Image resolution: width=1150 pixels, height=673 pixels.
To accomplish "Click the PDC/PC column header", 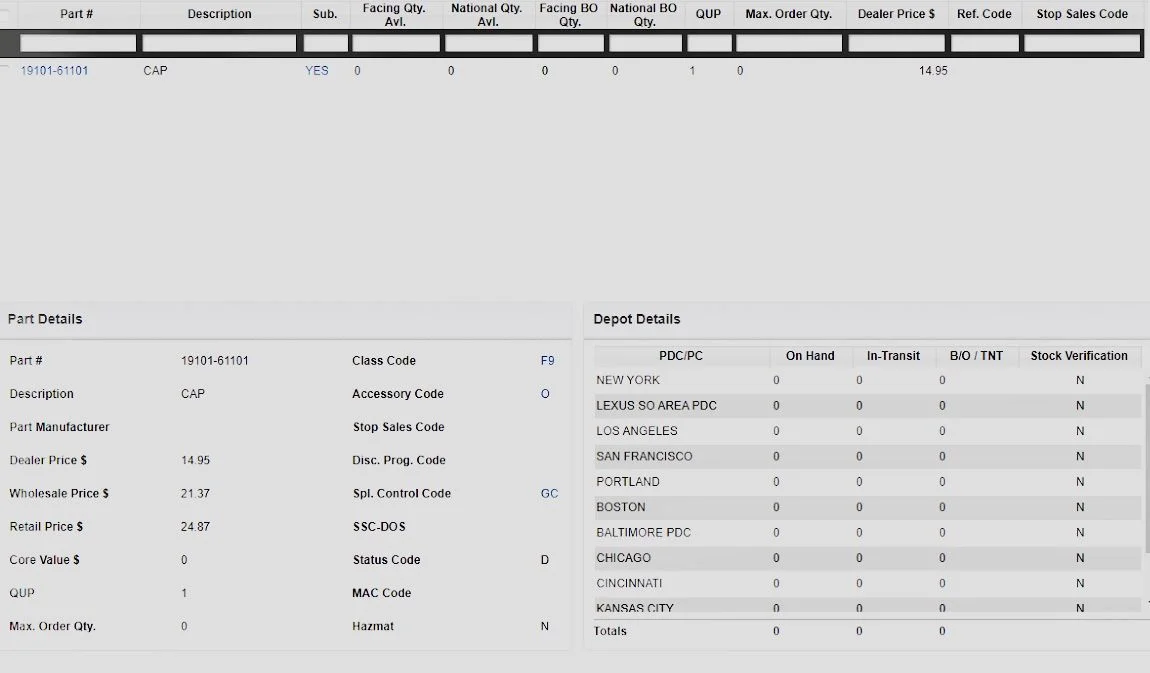I will click(x=681, y=356).
